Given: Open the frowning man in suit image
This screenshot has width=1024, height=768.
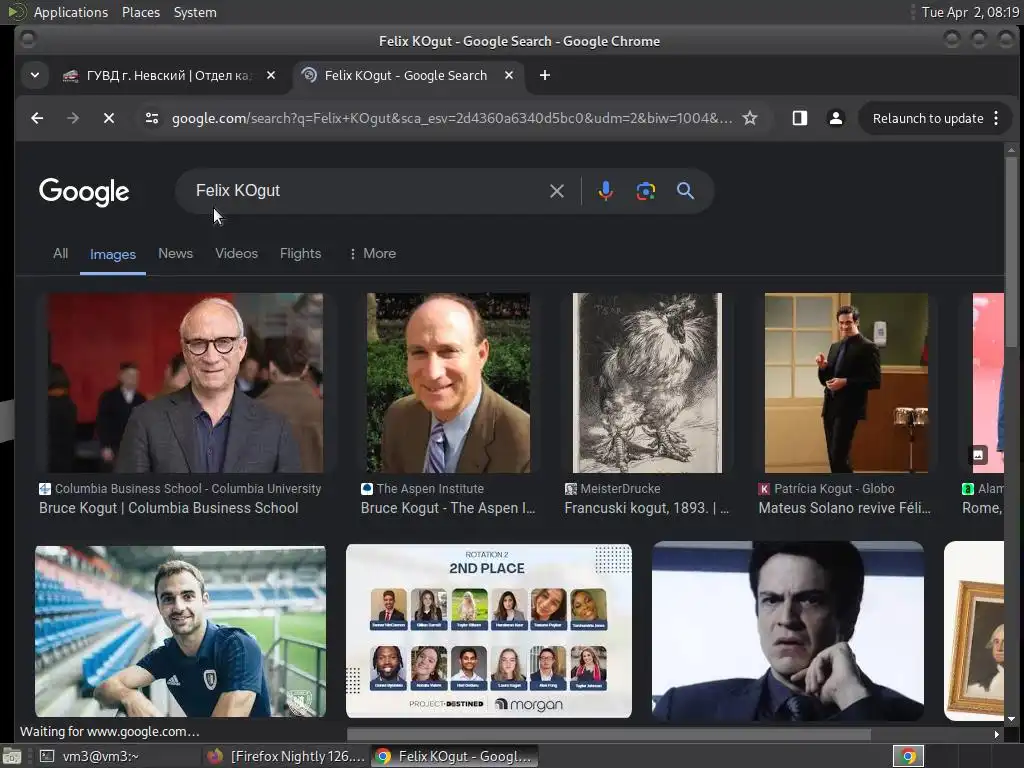Looking at the screenshot, I should (x=788, y=631).
